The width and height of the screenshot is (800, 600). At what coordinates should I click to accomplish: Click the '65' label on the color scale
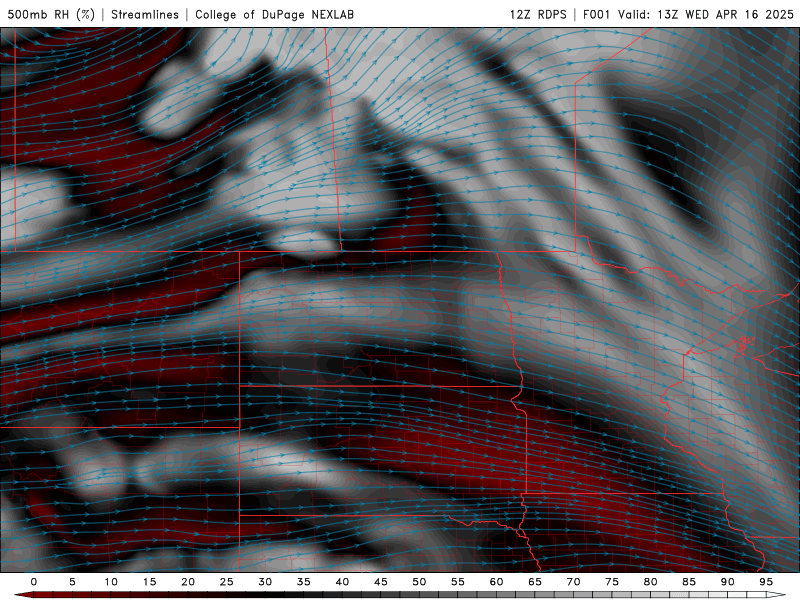click(x=535, y=582)
